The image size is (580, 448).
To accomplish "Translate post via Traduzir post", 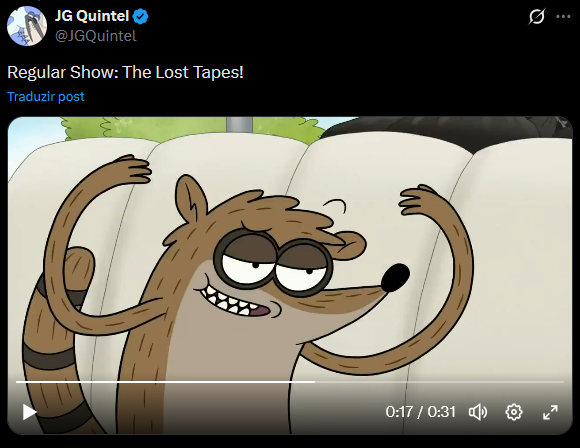I will pyautogui.click(x=46, y=97).
